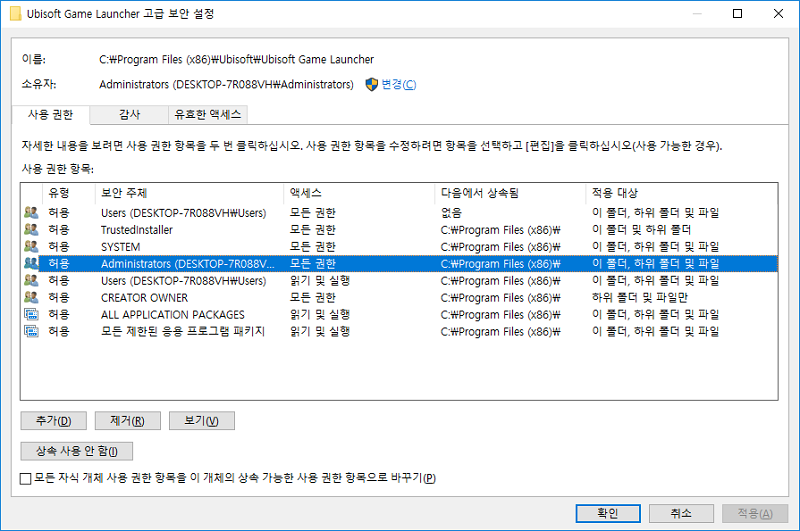Screen dimensions: 800x531
Task: Select the TrustedInstaller permission entry
Action: click(x=399, y=230)
